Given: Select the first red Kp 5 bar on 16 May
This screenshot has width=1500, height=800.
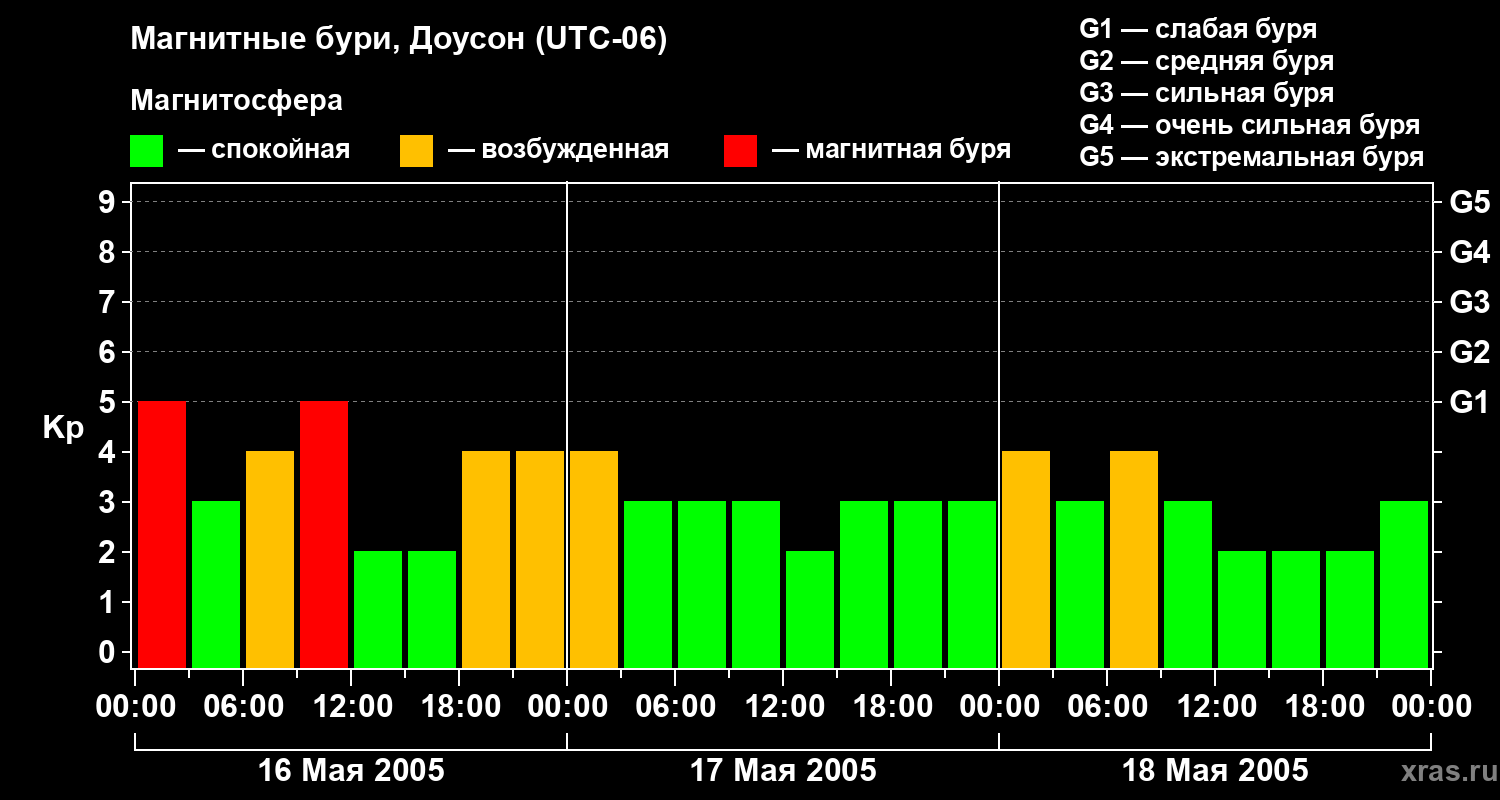Looking at the screenshot, I should click(x=162, y=534).
